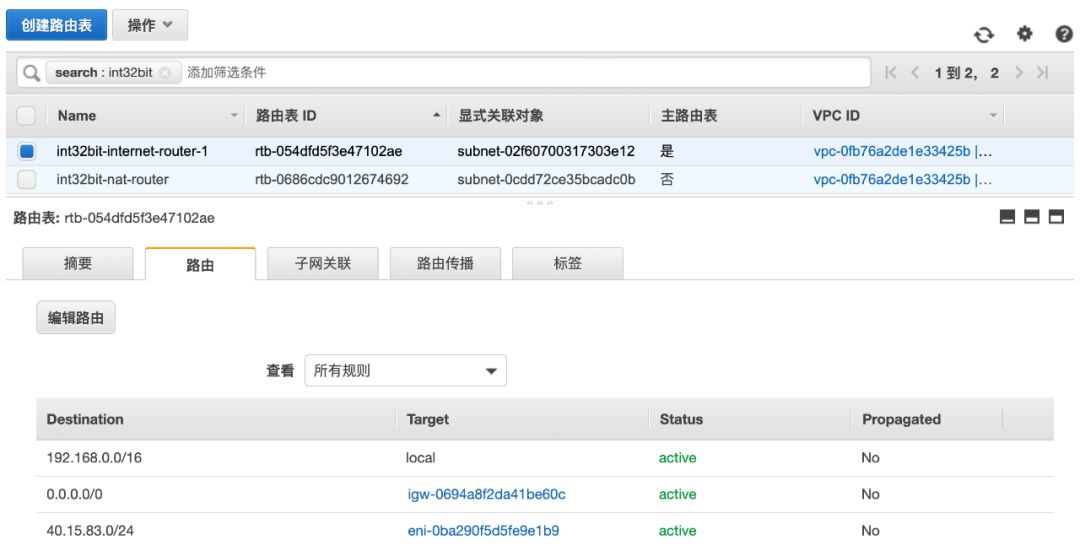Open eni-0ba290f5d5fe9e1b9 target link
This screenshot has width=1080, height=551.
coord(483,531)
